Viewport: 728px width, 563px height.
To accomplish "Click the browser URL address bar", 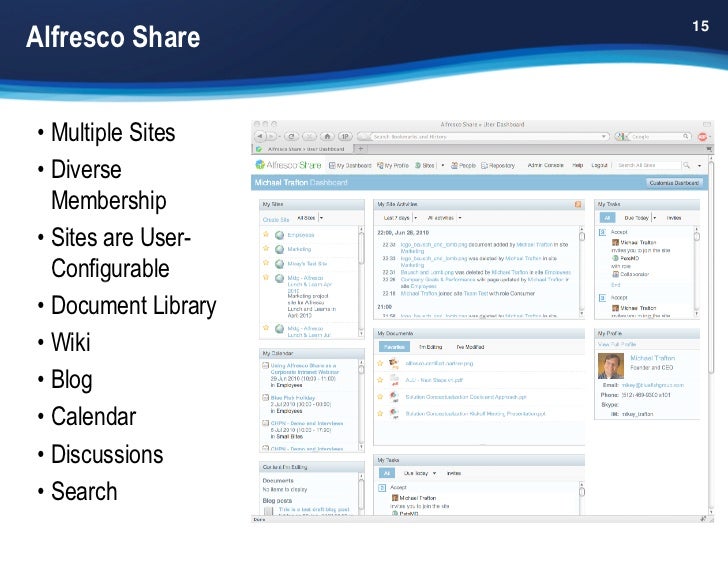I will coord(483,136).
